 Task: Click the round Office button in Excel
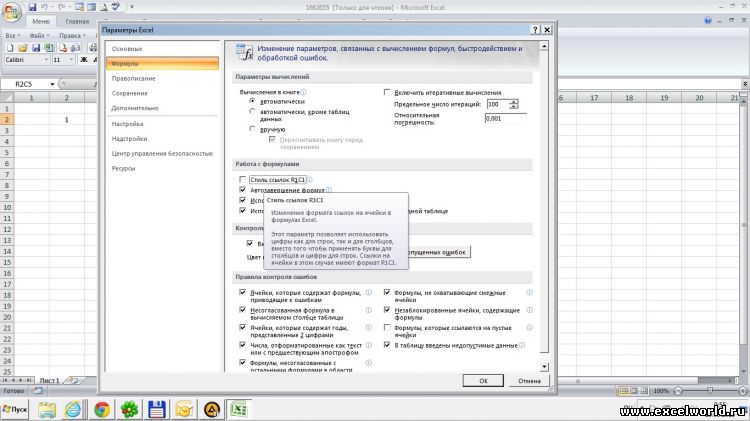(x=11, y=11)
